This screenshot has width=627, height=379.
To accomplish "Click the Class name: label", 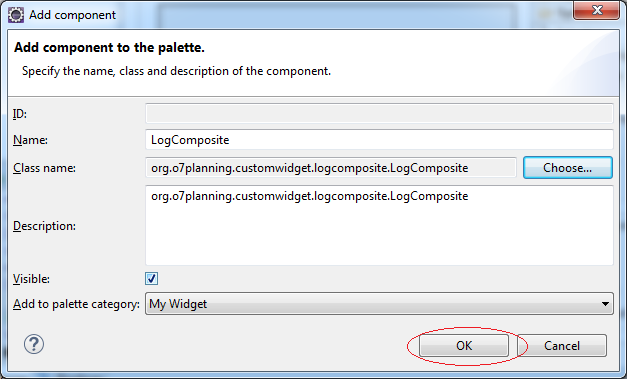I will [x=44, y=168].
